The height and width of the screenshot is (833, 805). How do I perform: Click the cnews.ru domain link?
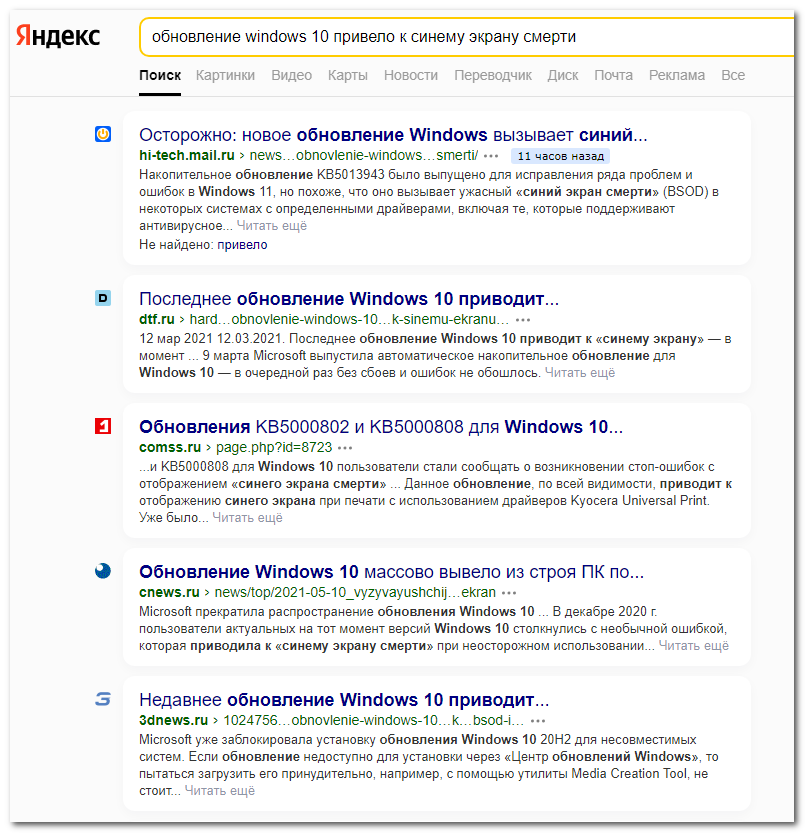[169, 592]
